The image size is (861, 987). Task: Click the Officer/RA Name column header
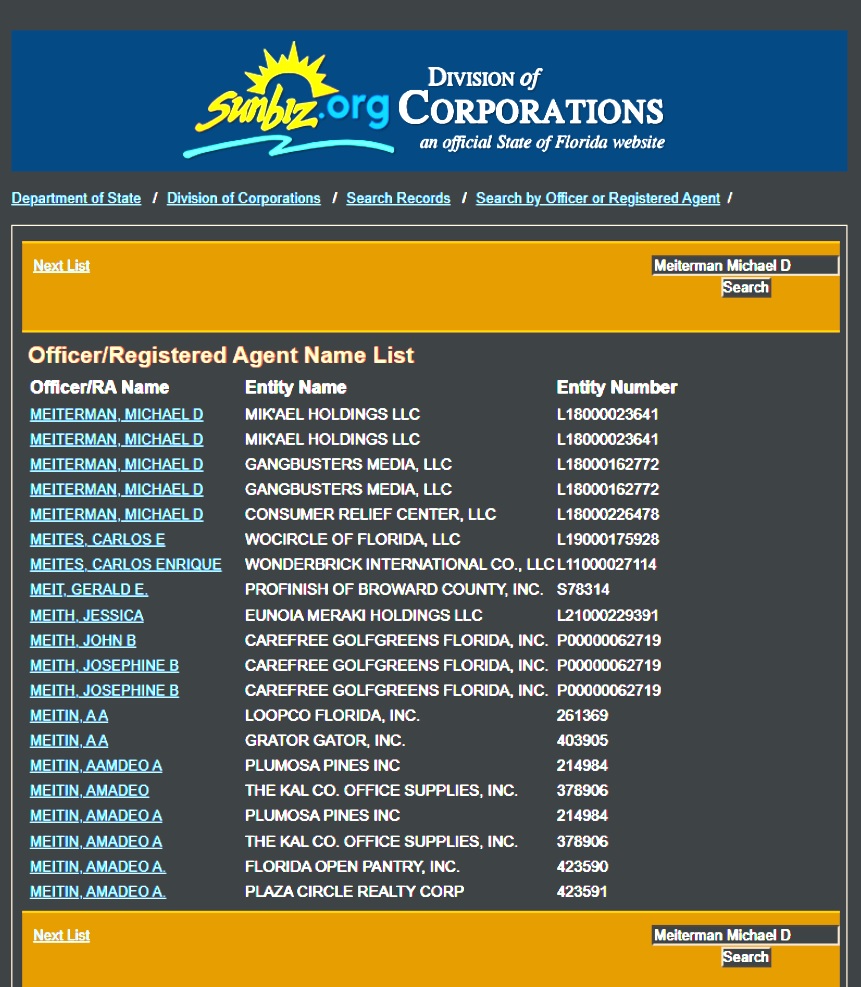[x=99, y=387]
